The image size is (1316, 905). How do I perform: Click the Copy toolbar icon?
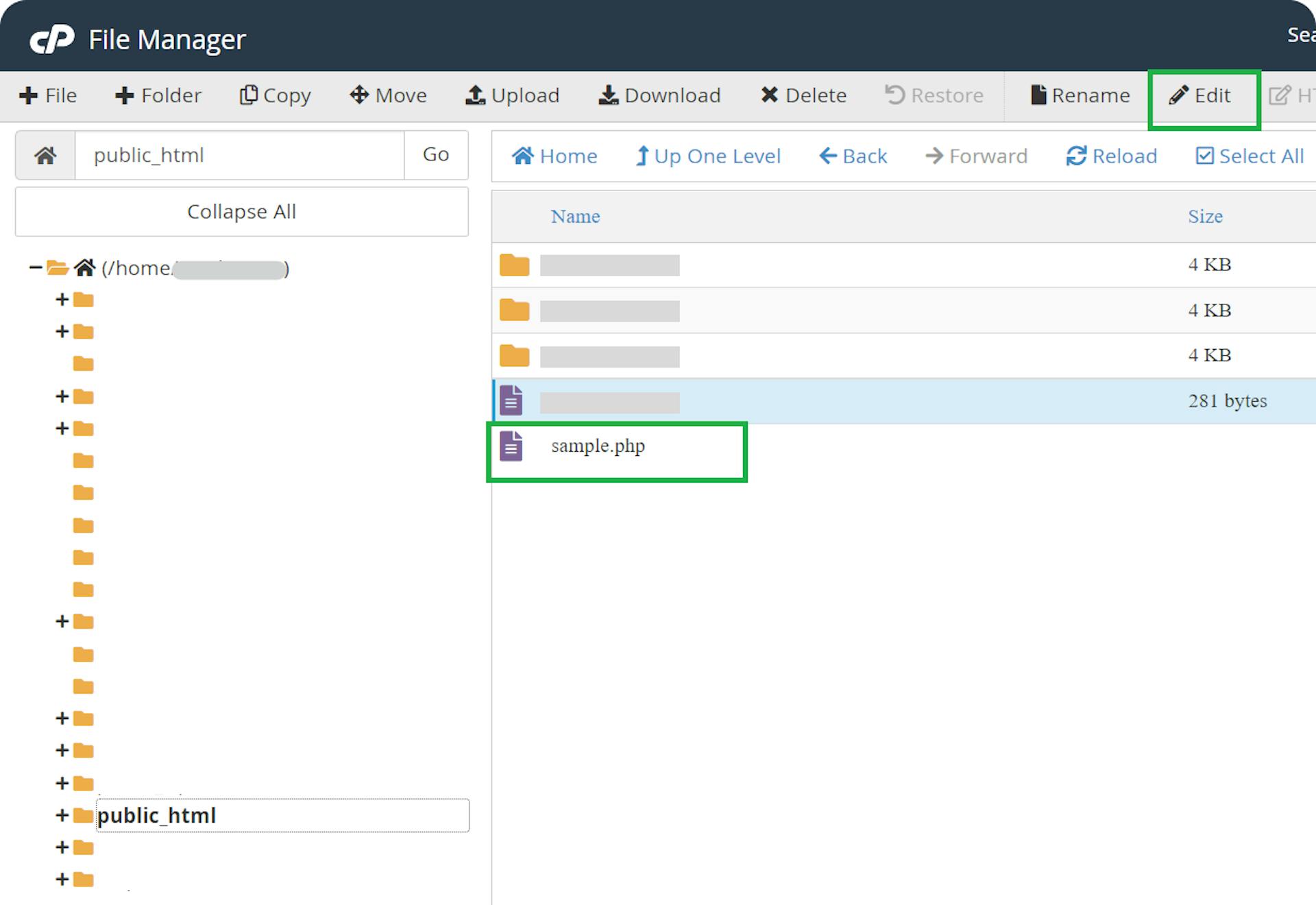pyautogui.click(x=248, y=95)
